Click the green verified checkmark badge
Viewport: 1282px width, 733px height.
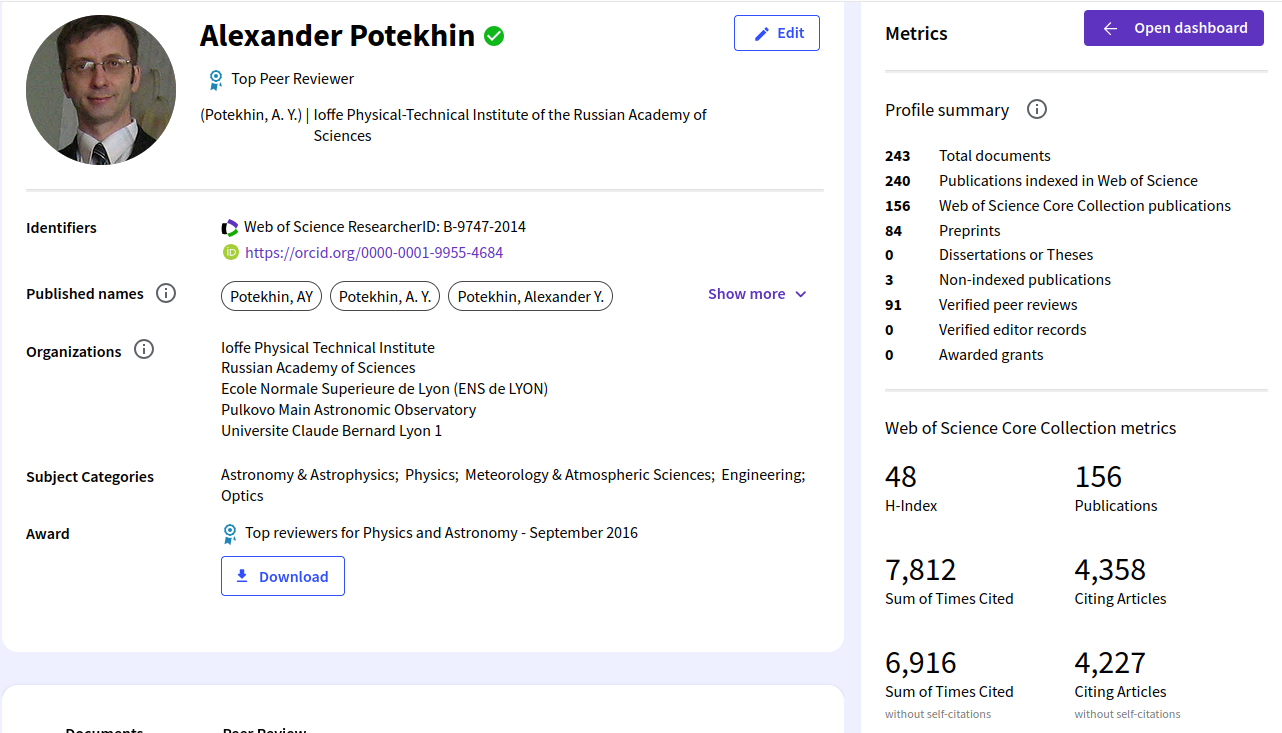[494, 37]
